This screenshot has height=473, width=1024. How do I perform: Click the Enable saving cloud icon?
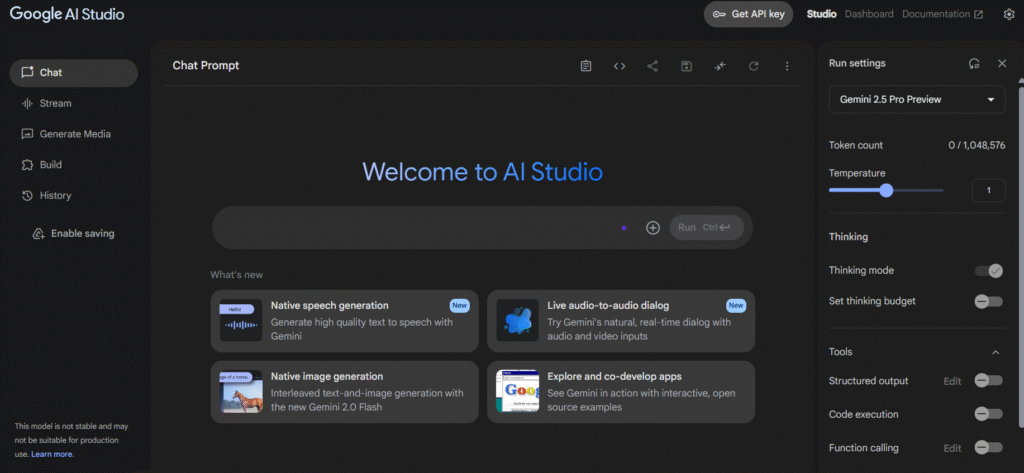click(39, 234)
